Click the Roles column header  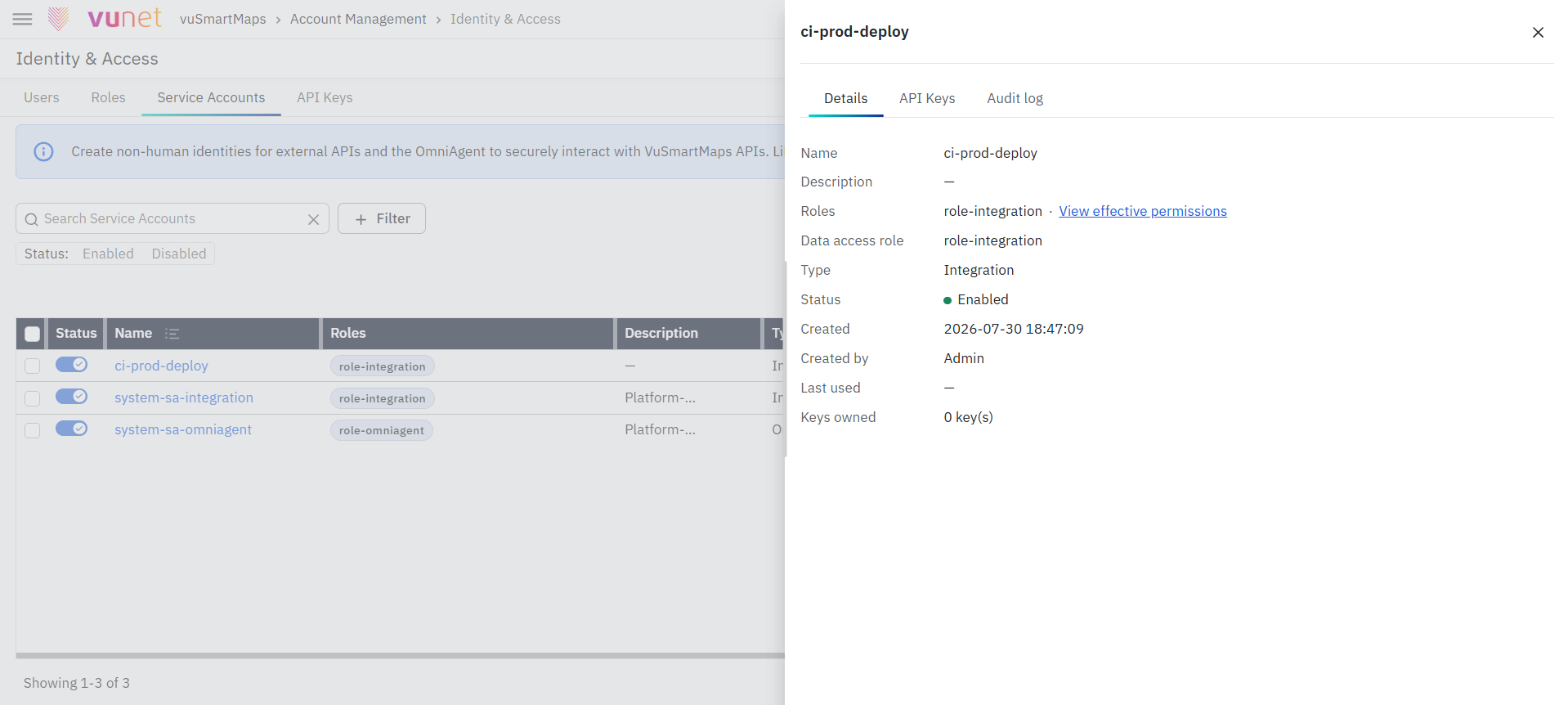point(468,334)
